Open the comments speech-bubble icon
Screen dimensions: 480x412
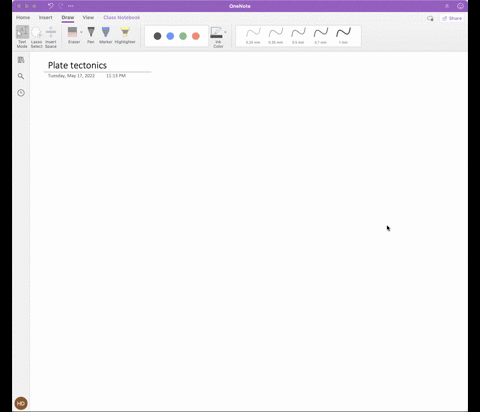point(430,18)
